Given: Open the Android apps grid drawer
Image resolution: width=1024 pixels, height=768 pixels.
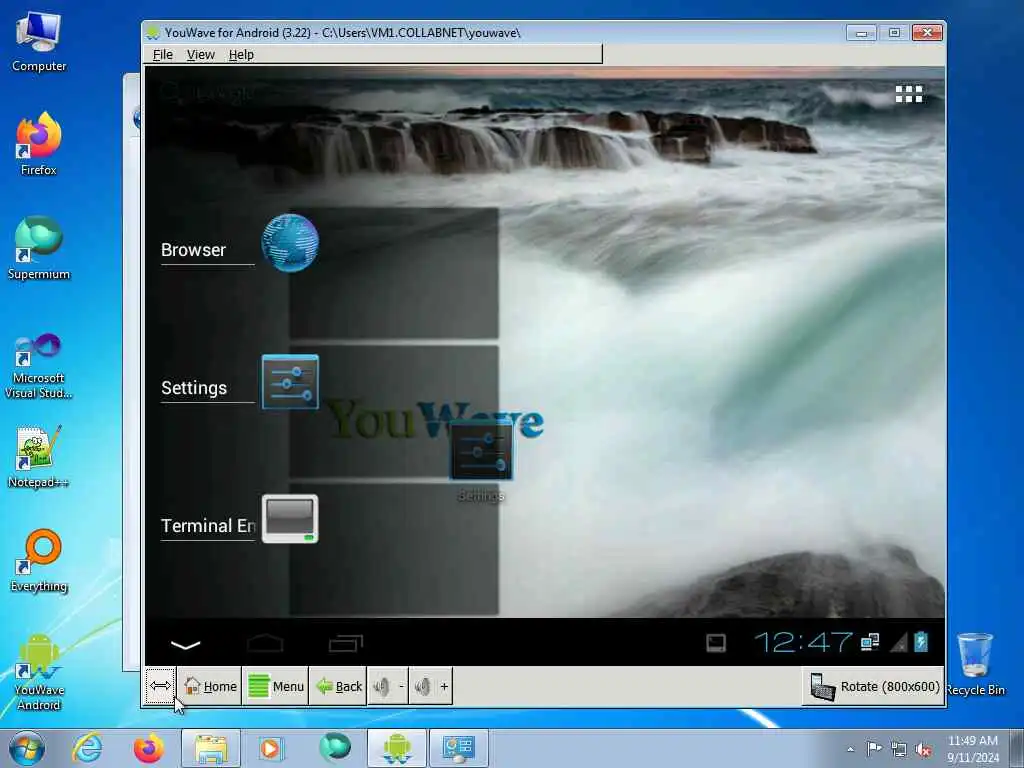Looking at the screenshot, I should pyautogui.click(x=908, y=94).
